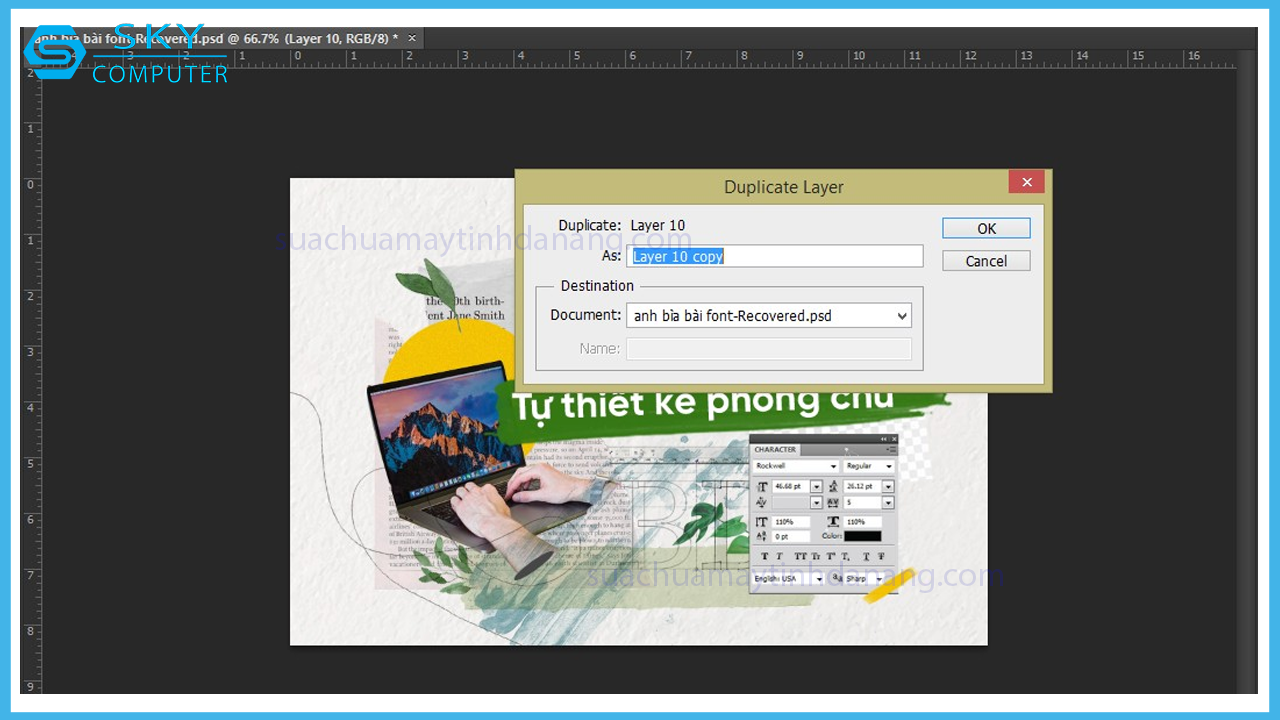Click the black text Color swatch
The height and width of the screenshot is (720, 1280).
(x=863, y=537)
